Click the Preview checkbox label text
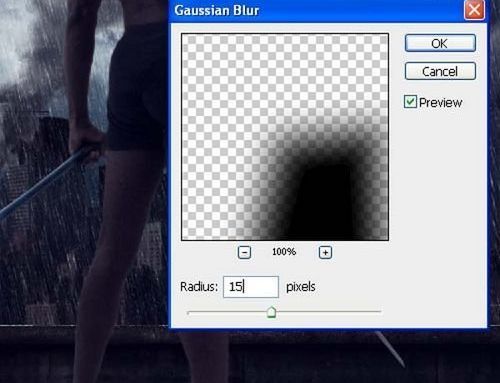 pos(440,102)
